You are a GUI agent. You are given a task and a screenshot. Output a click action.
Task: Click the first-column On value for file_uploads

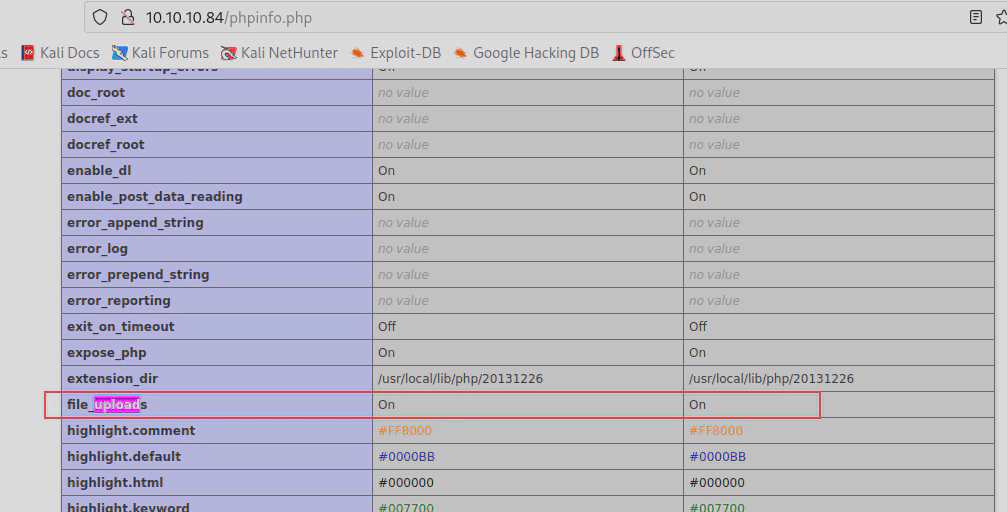[x=386, y=405]
